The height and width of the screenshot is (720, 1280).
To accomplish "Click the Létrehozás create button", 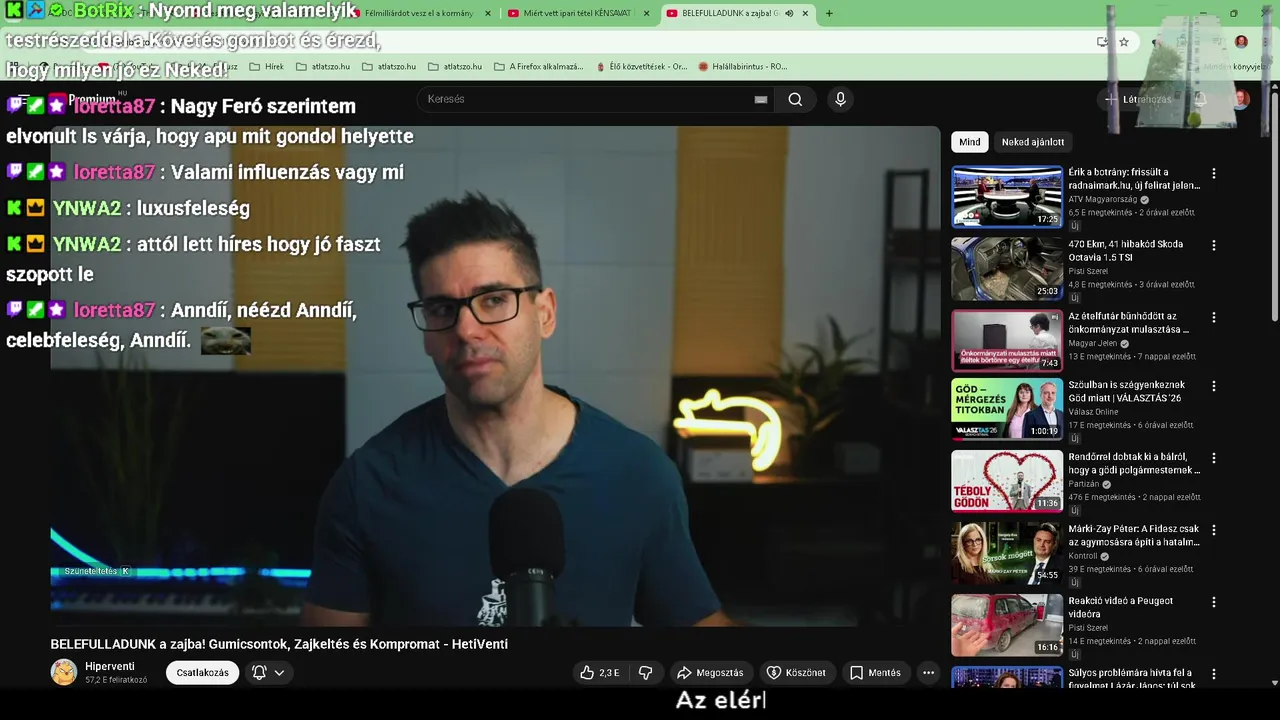I will pos(1138,99).
